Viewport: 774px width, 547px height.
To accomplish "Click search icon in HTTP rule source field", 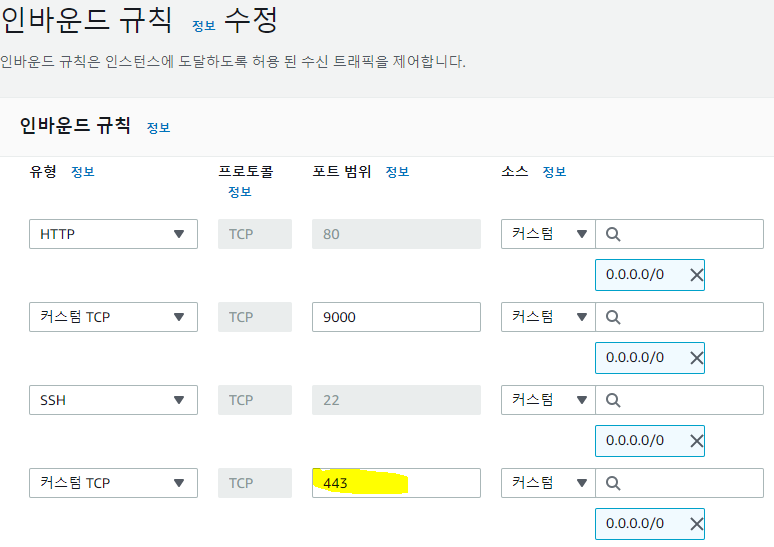I will coord(613,234).
